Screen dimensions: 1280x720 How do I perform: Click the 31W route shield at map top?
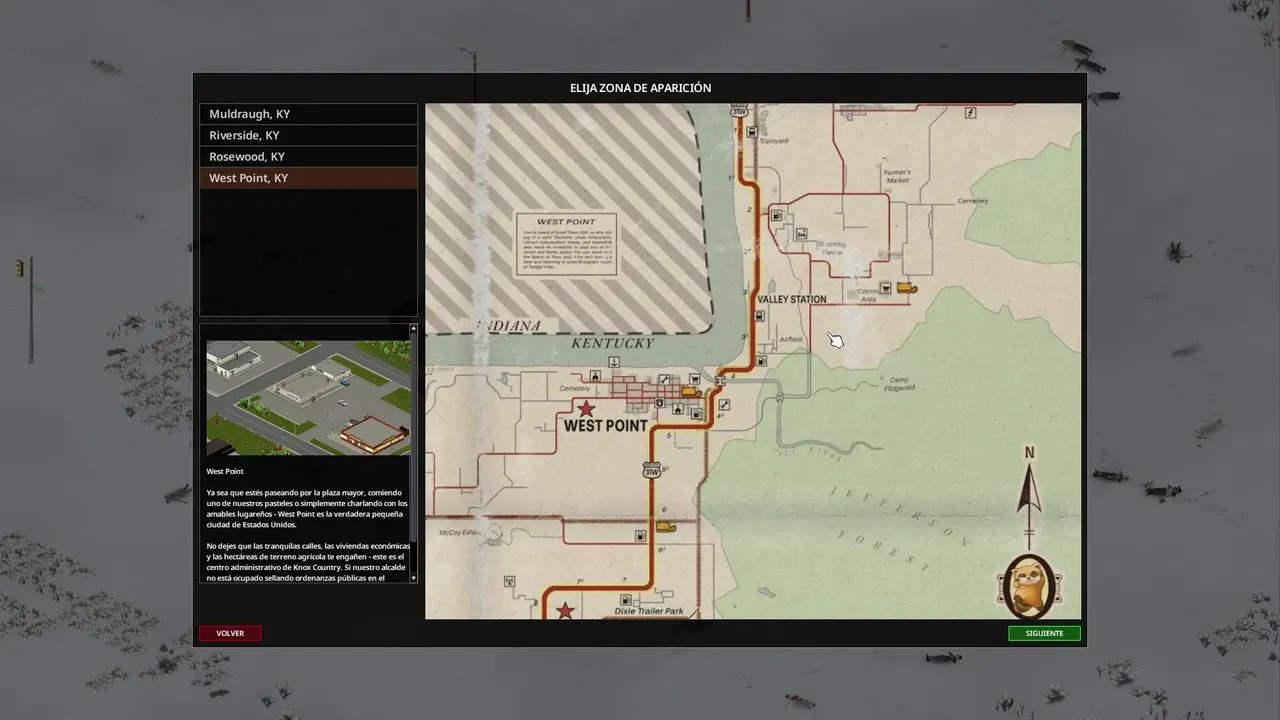pyautogui.click(x=740, y=112)
